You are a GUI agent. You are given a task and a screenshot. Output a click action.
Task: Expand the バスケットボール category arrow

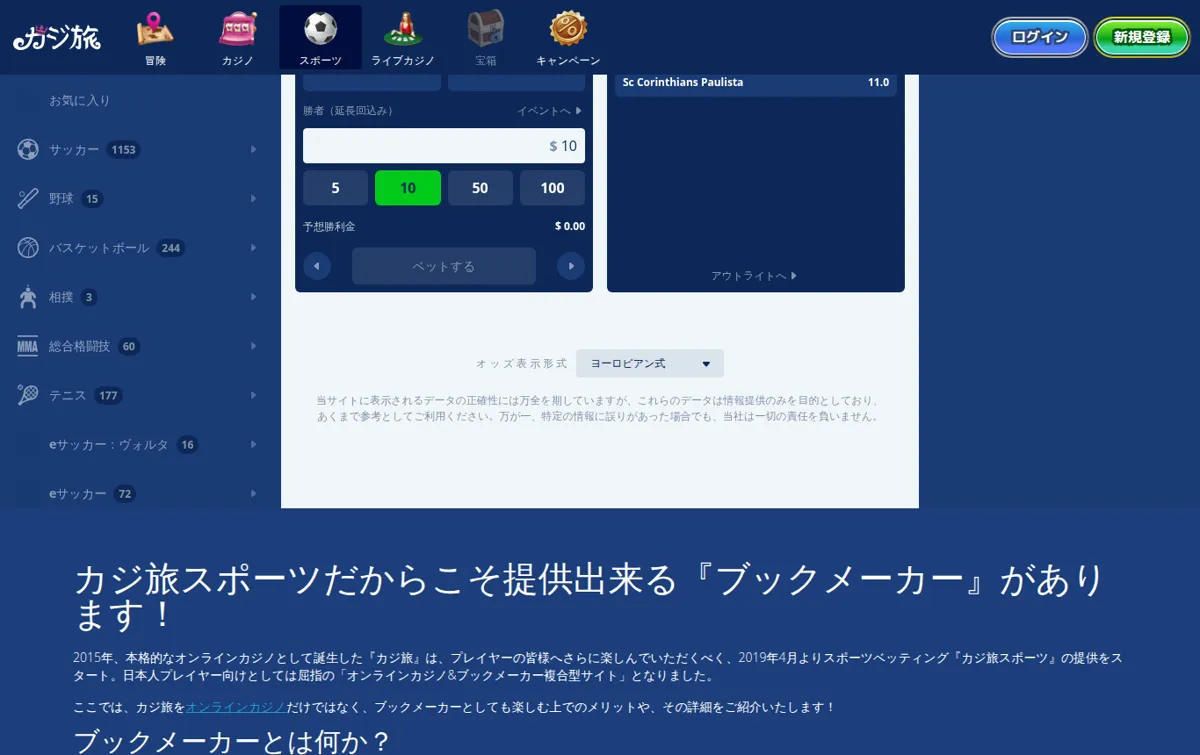(x=254, y=248)
